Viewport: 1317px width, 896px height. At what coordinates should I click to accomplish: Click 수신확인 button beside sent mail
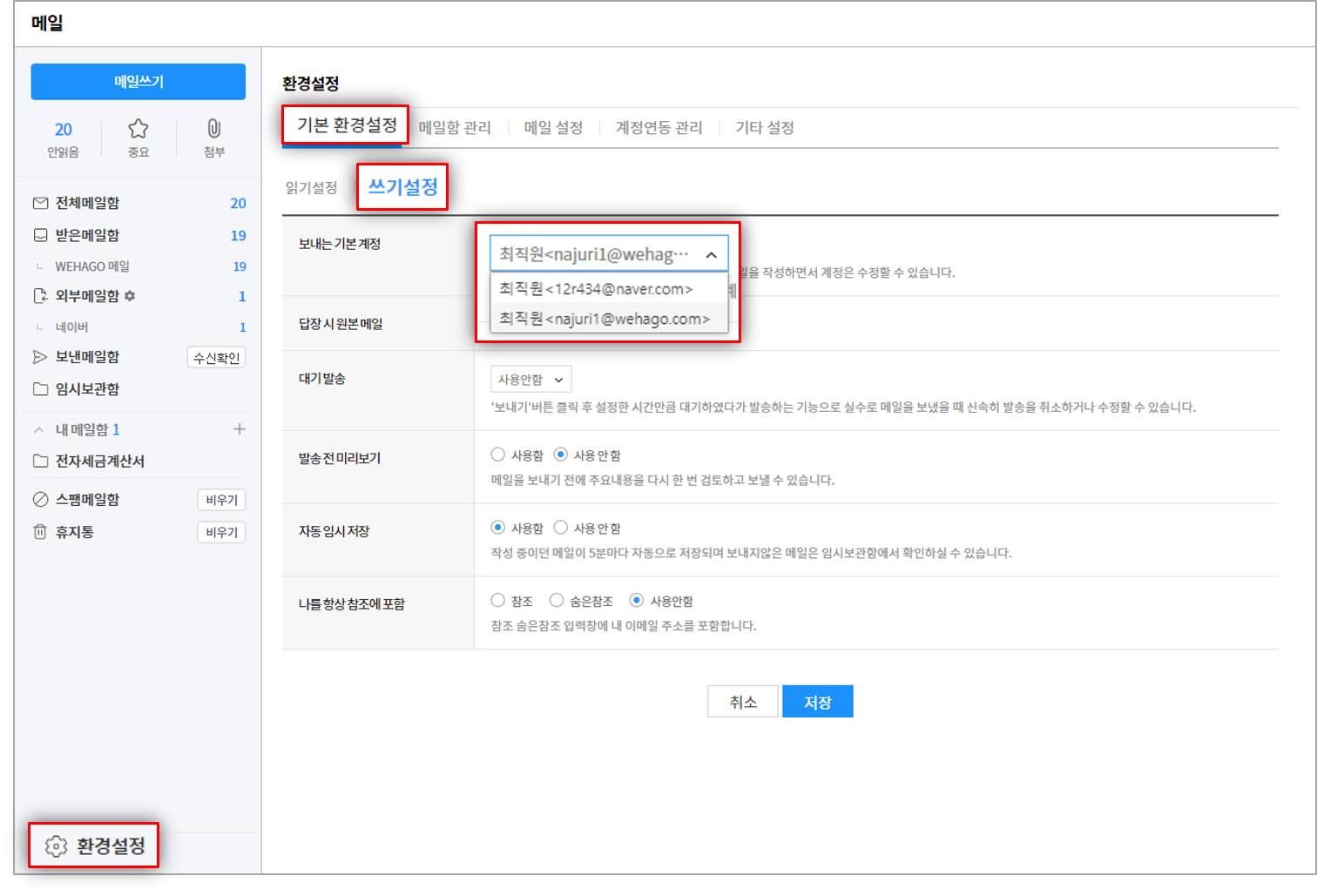point(216,358)
